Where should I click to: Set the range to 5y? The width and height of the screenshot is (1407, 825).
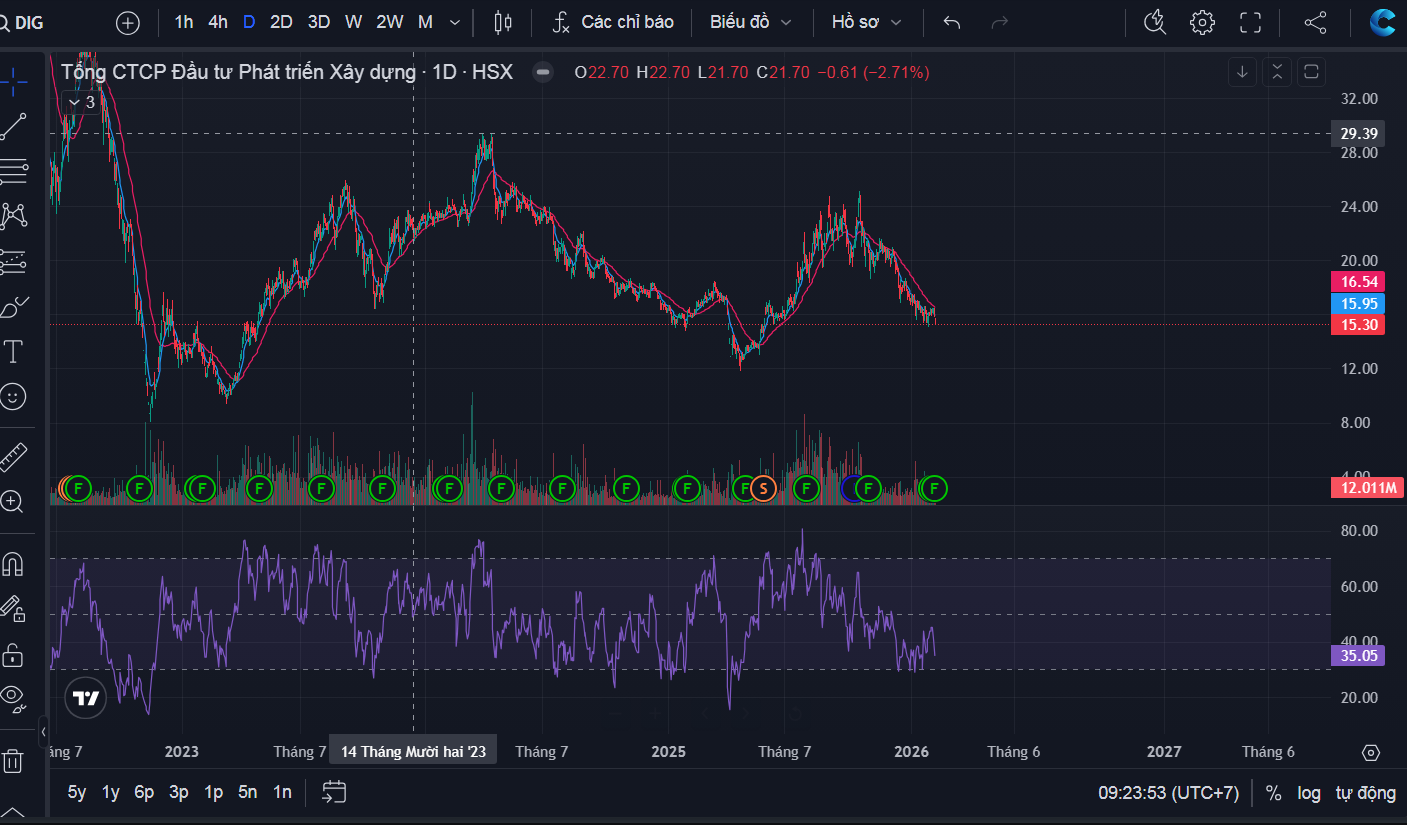click(x=77, y=792)
